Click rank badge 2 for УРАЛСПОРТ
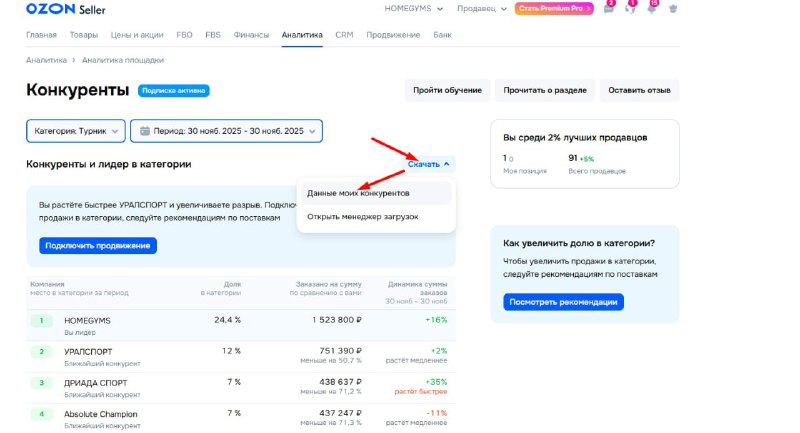This screenshot has height=433, width=800. pos(41,351)
